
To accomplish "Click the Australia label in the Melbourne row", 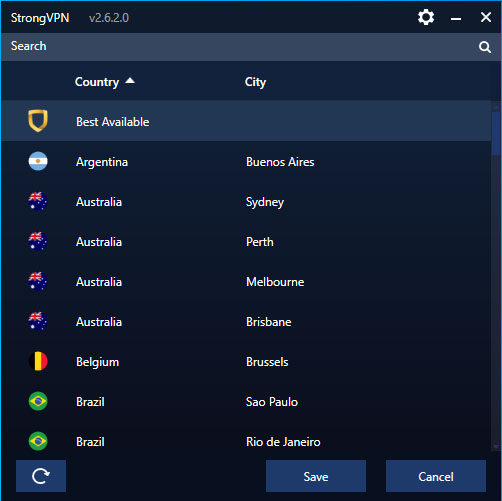I will tap(99, 282).
